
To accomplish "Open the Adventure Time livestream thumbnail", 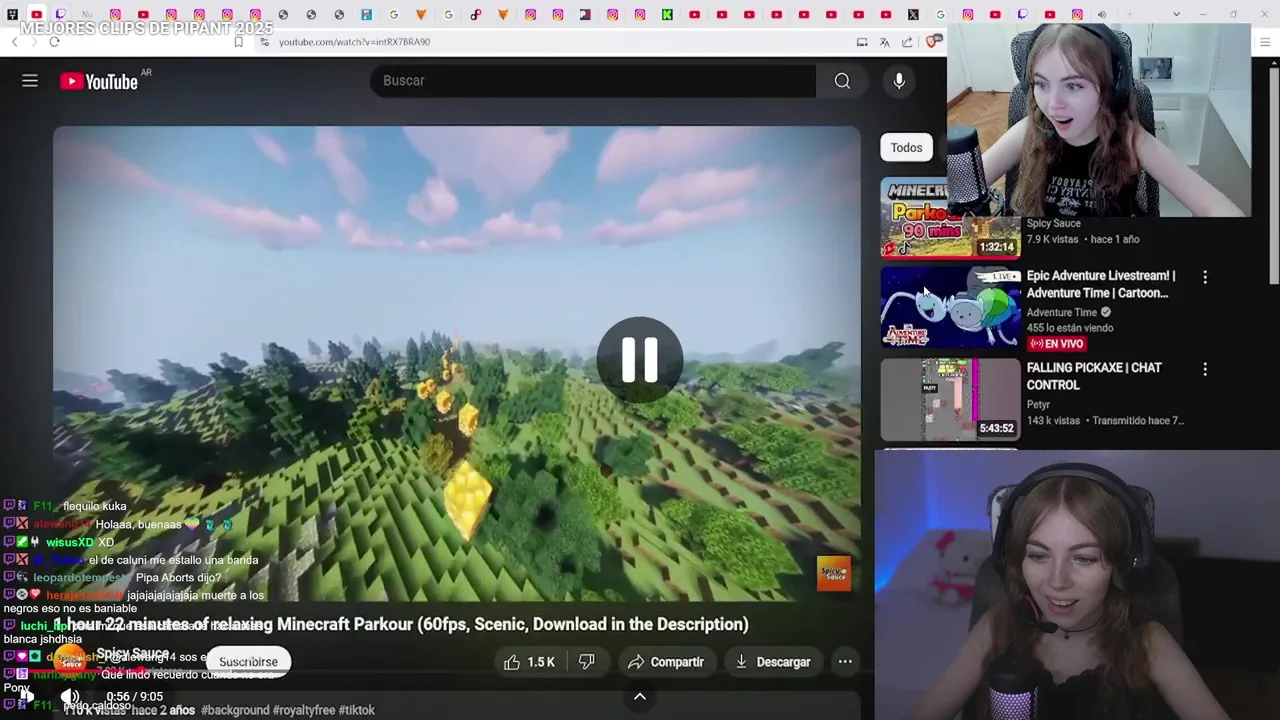I will click(x=950, y=307).
